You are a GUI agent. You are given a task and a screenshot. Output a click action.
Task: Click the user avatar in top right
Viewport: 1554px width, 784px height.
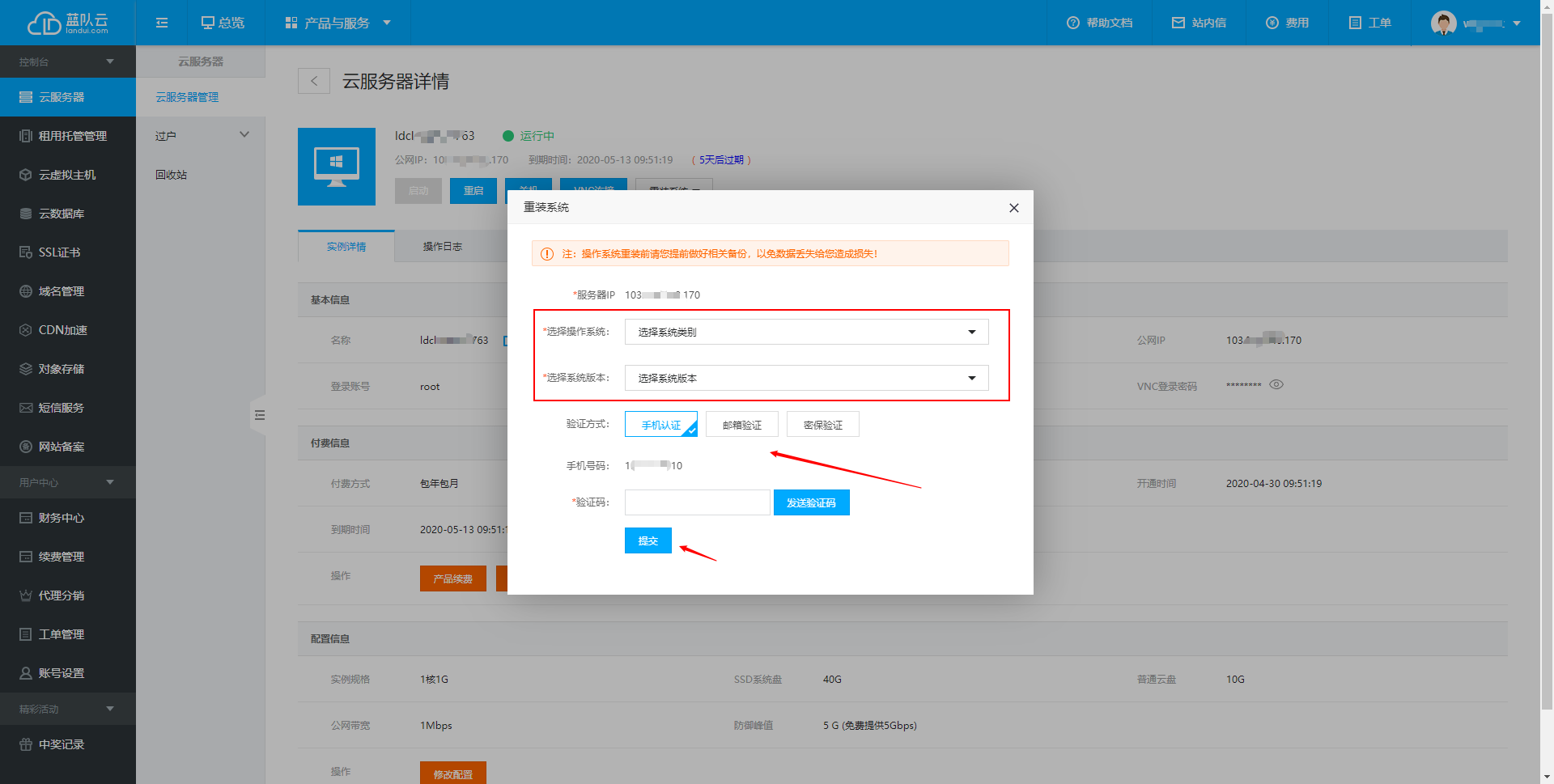[1443, 23]
